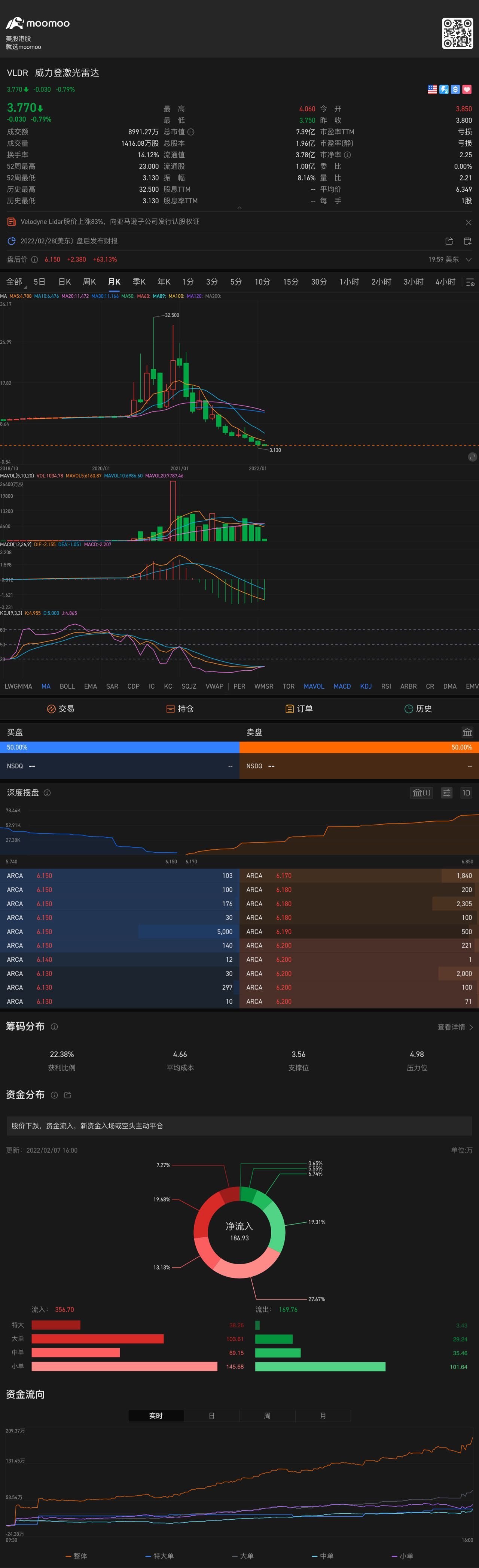Show 资金分布 info icon
Viewport: 479px width, 1568px height.
click(54, 1094)
